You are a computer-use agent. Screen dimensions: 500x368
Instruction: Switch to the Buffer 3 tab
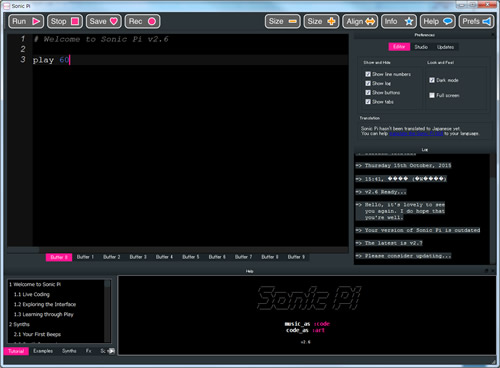click(138, 257)
